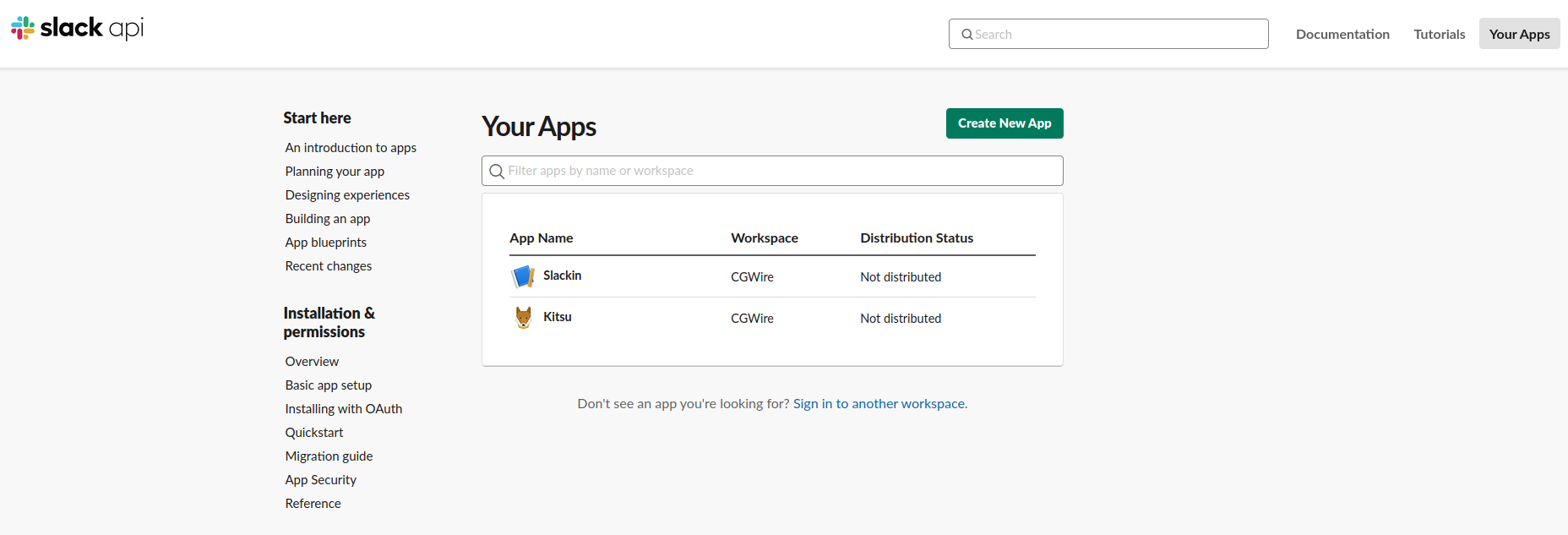1568x535 pixels.
Task: Select the Your Apps nav tab
Action: click(1519, 34)
